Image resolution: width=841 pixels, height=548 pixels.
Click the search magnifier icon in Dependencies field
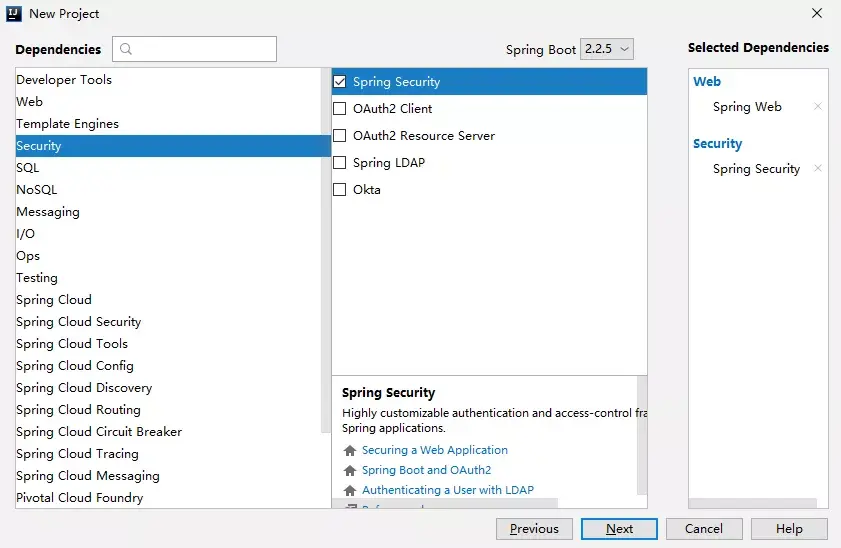tap(126, 49)
